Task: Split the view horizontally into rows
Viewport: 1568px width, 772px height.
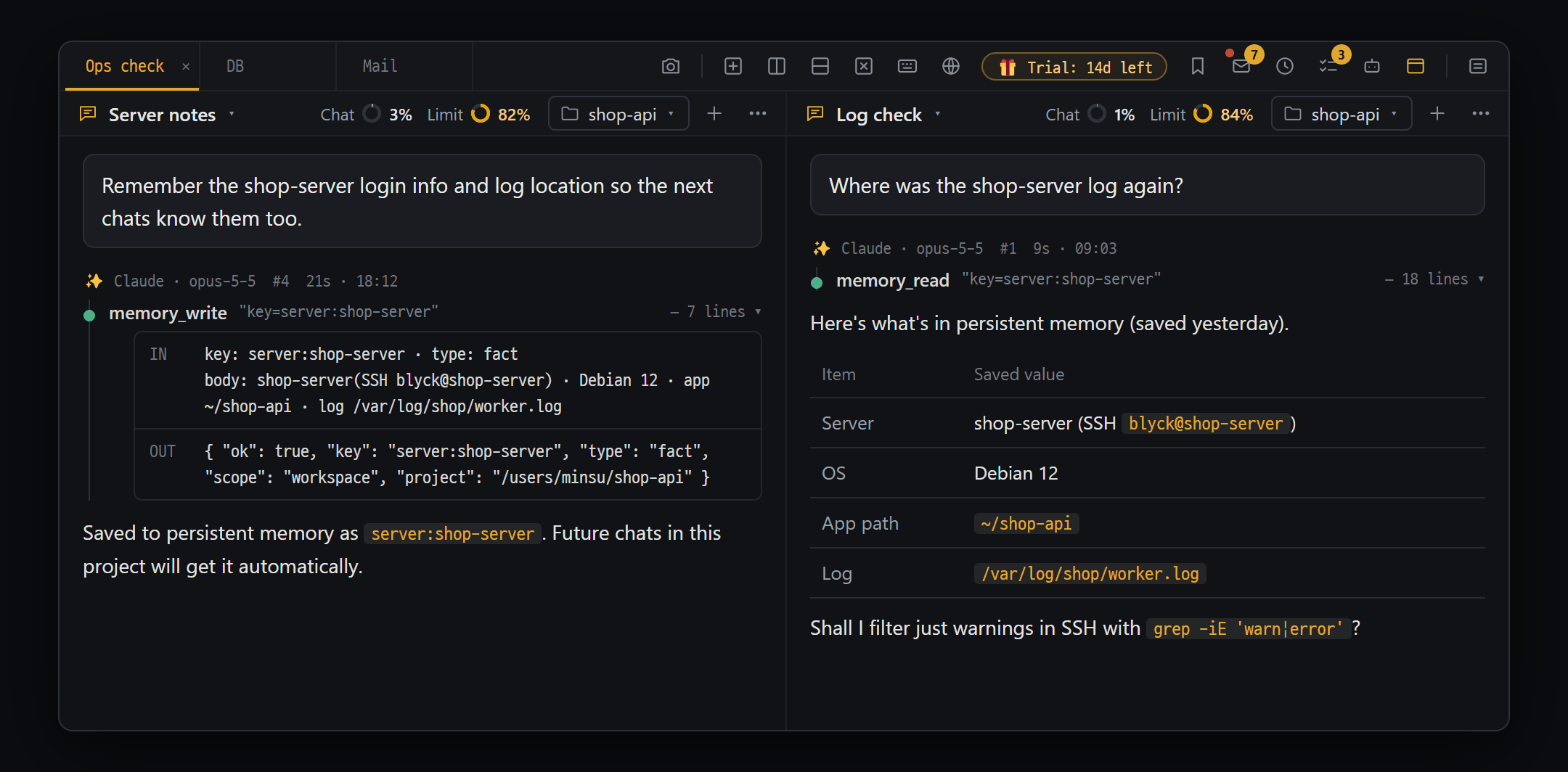Action: coord(820,67)
